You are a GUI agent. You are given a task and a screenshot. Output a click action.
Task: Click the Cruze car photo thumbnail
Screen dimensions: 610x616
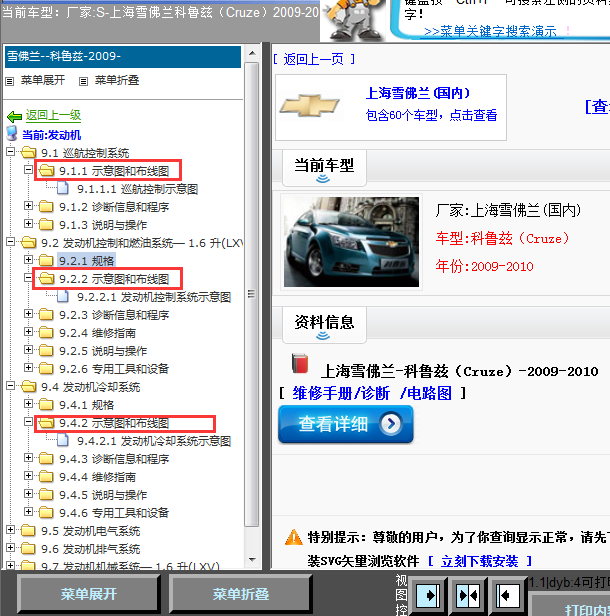[x=351, y=242]
